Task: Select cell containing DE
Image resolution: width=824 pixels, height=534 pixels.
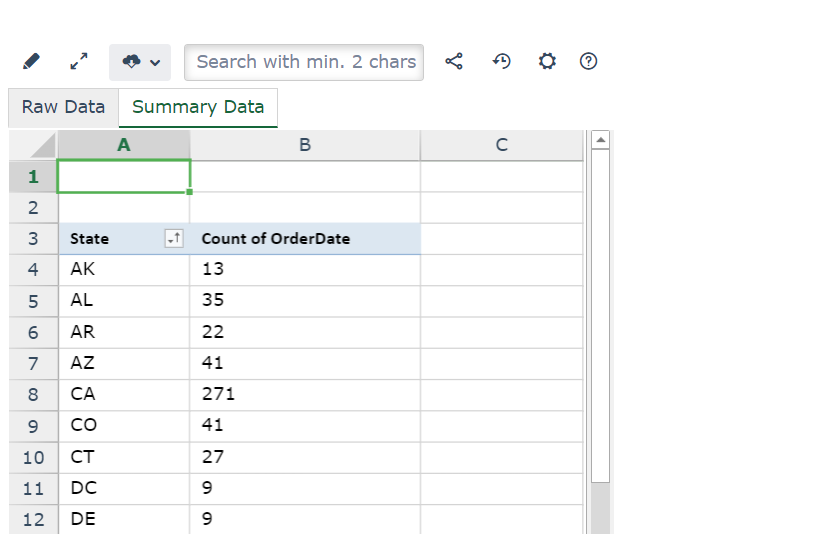Action: click(123, 519)
